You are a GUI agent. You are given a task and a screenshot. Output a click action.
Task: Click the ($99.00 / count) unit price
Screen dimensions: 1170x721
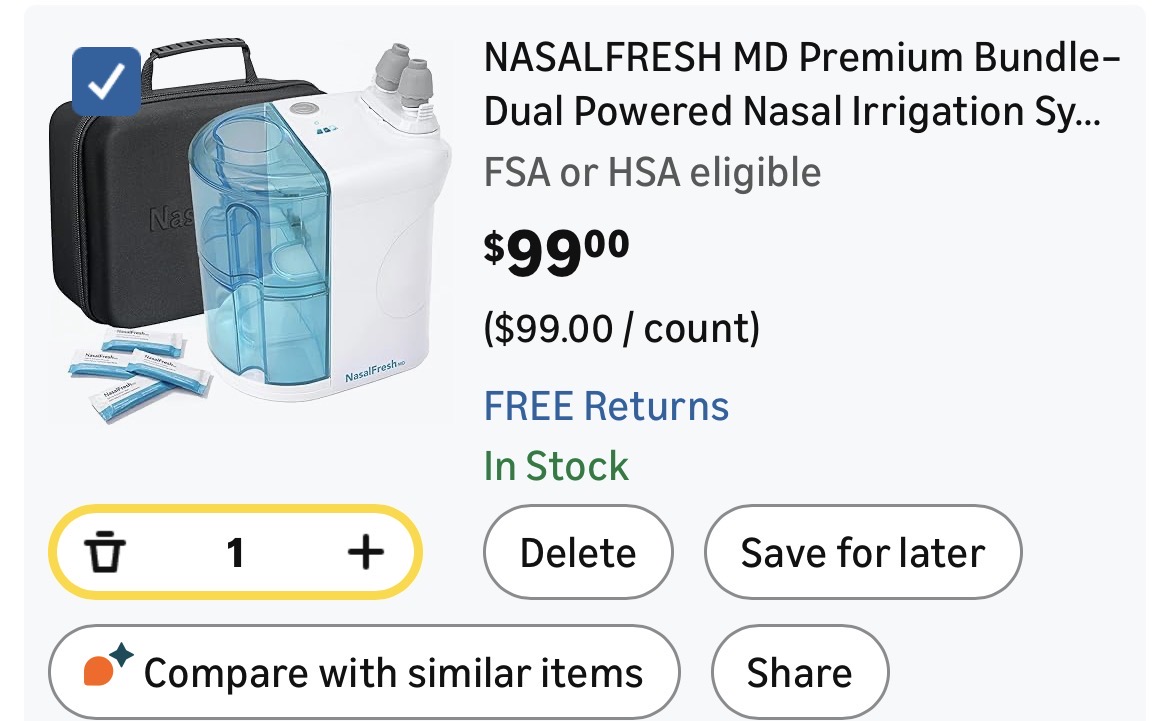point(621,328)
